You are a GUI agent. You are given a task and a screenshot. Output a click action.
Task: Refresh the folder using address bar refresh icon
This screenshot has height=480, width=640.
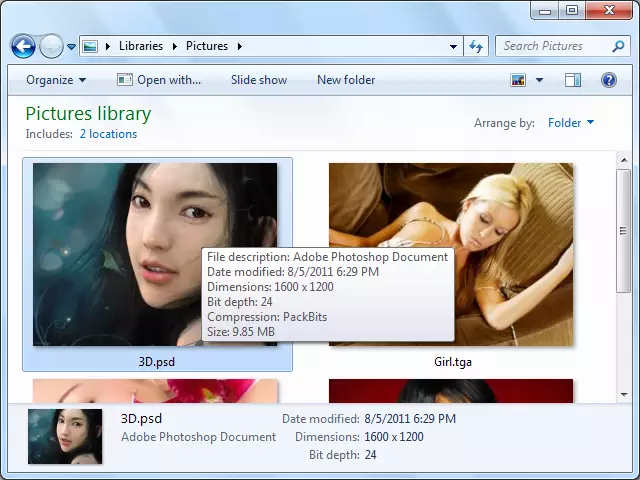[x=476, y=46]
